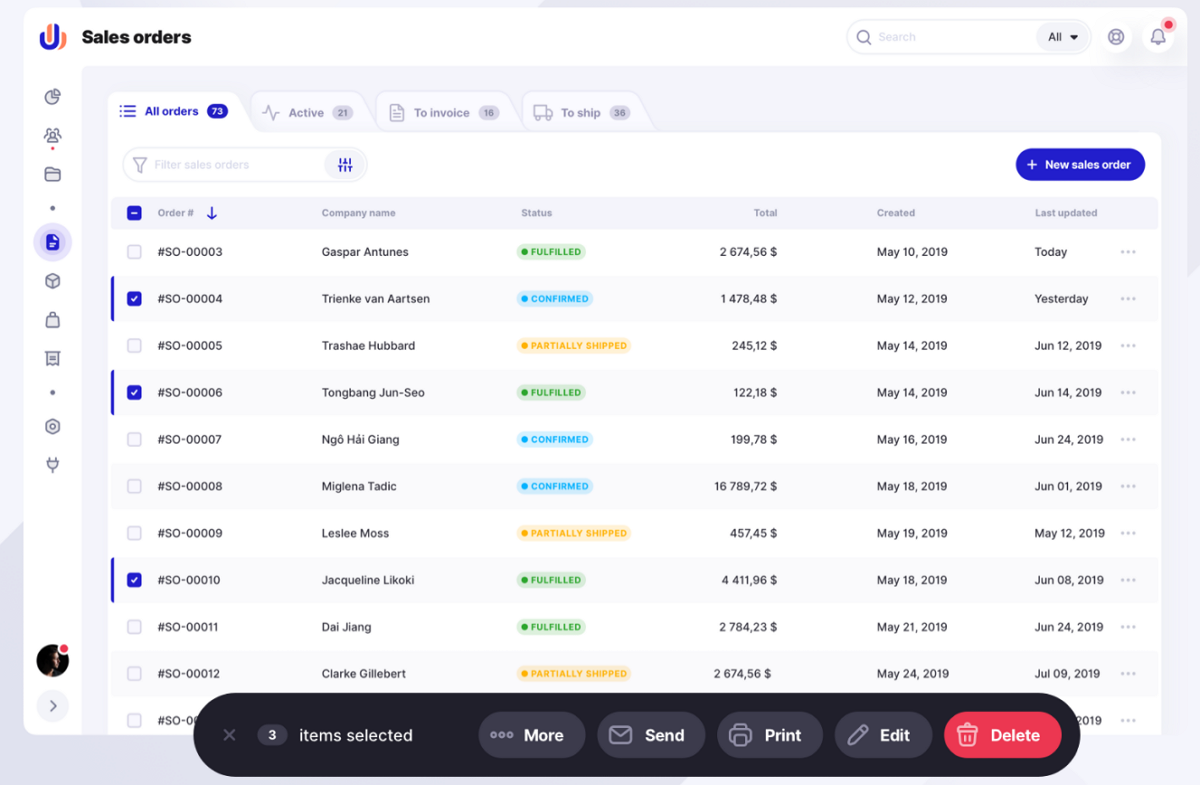Open row menu for #SO-00006
This screenshot has height=785, width=1200.
[1128, 393]
